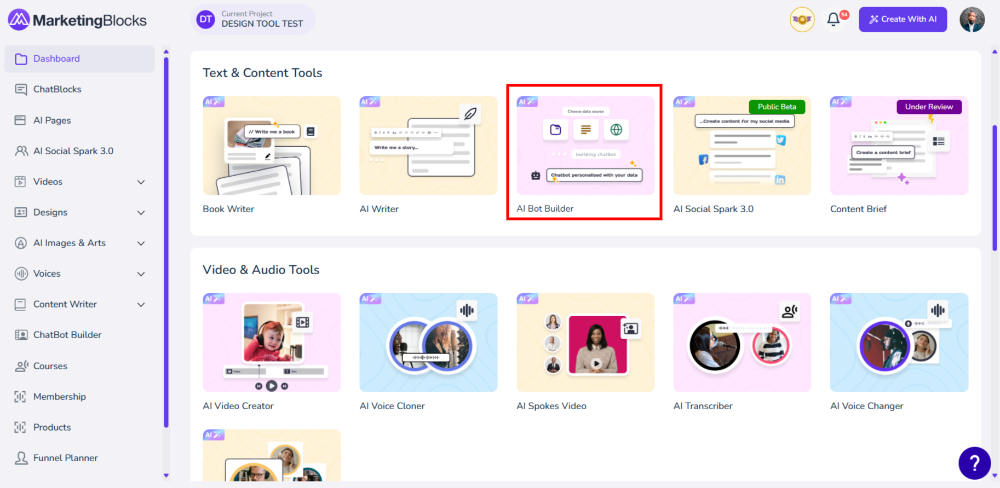Click the ChatBot Builder sidebar icon
The height and width of the screenshot is (488, 1000).
[21, 335]
